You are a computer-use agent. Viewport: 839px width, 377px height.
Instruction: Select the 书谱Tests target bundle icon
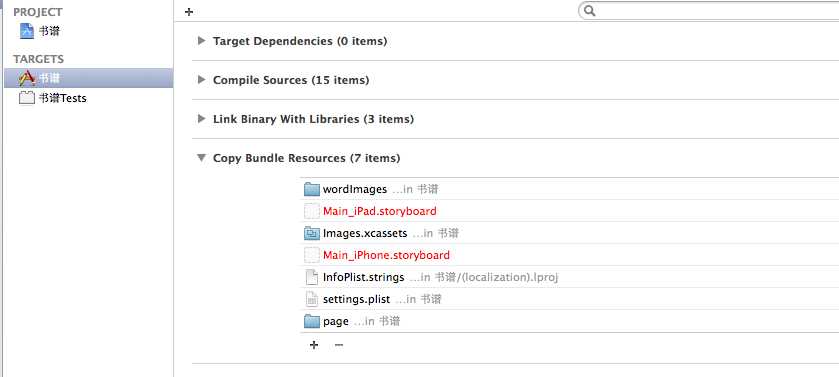pos(27,98)
